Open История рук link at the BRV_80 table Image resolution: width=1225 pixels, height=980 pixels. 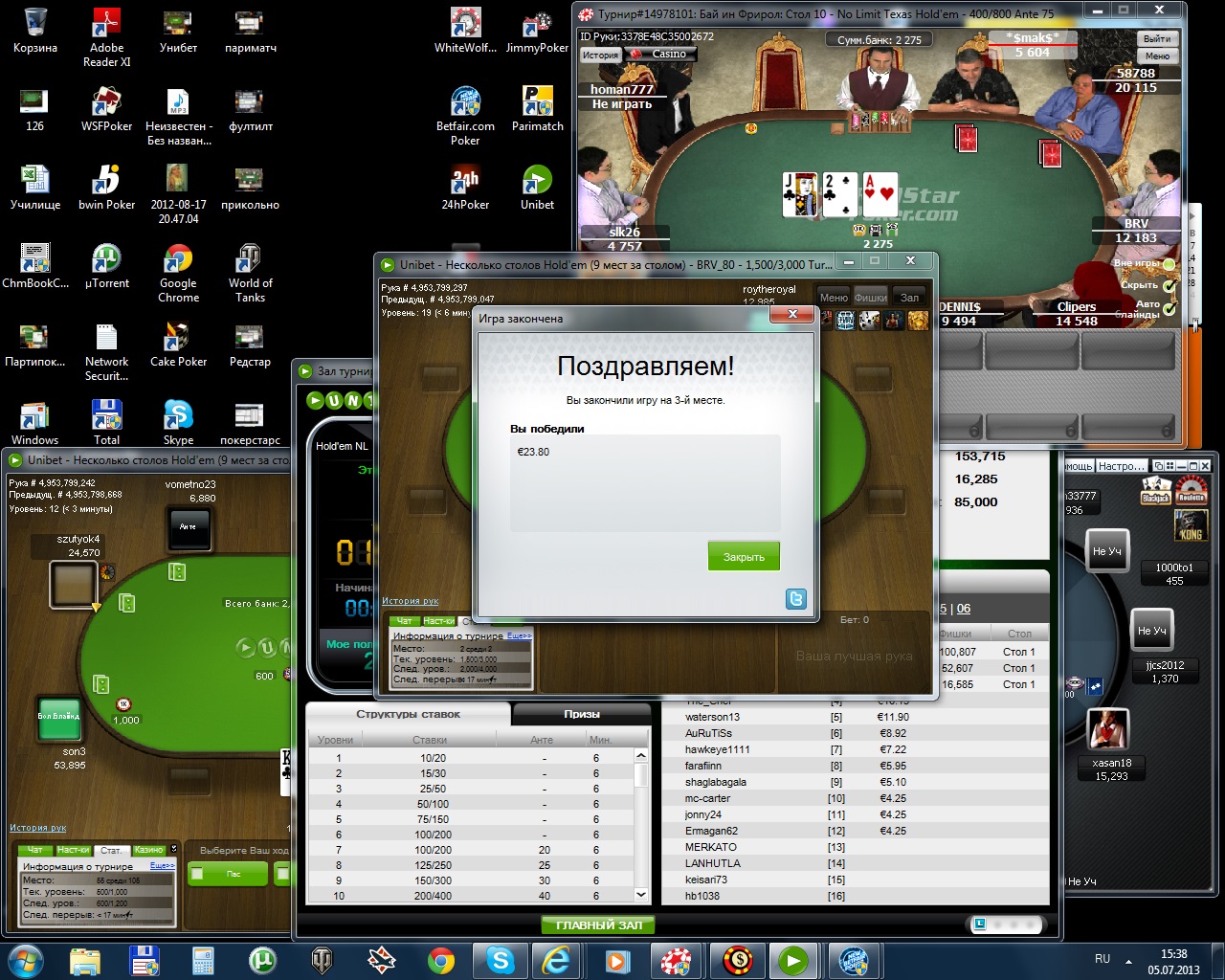pos(411,601)
